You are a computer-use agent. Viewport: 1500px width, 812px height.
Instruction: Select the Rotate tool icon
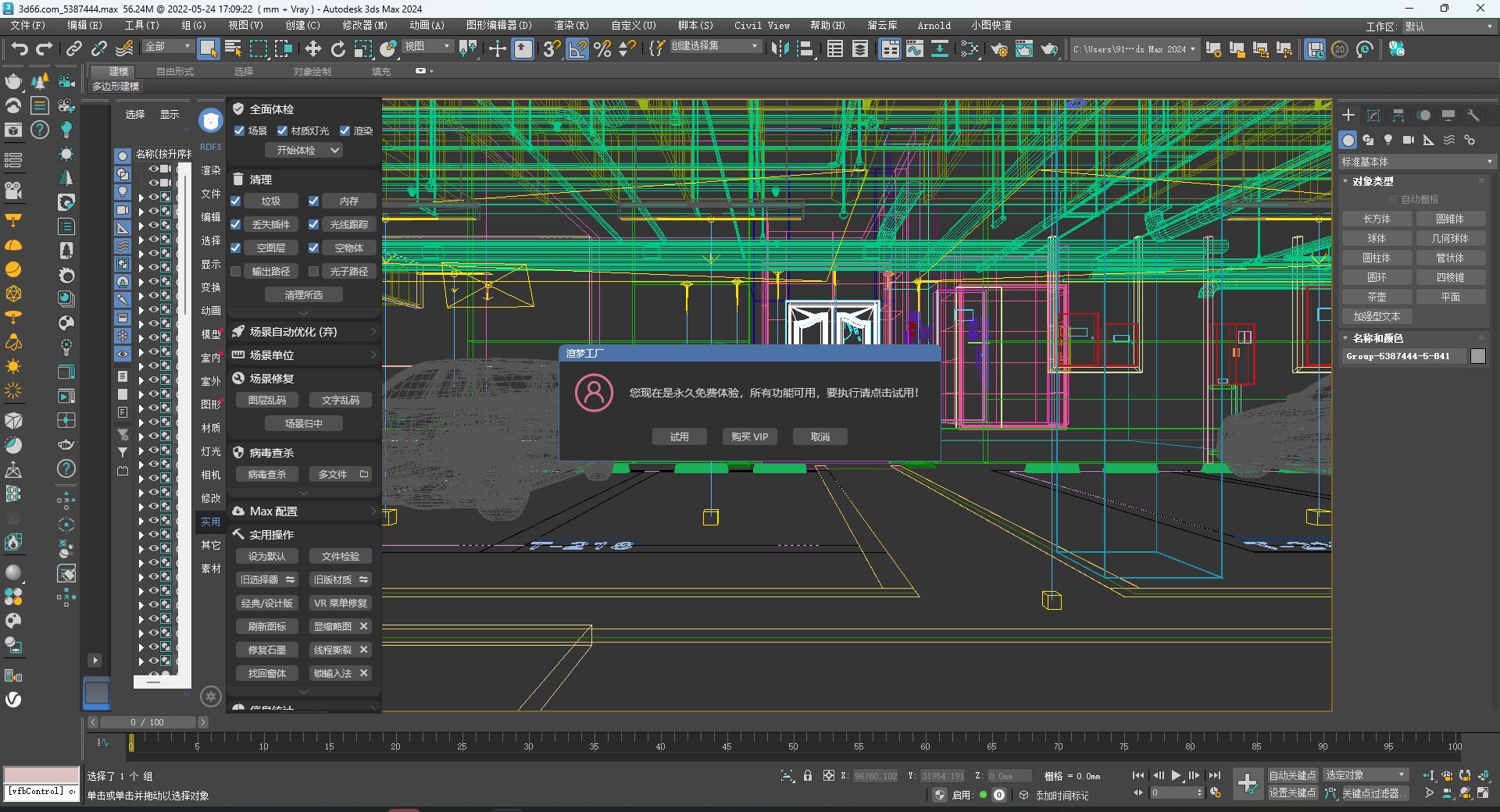(338, 49)
